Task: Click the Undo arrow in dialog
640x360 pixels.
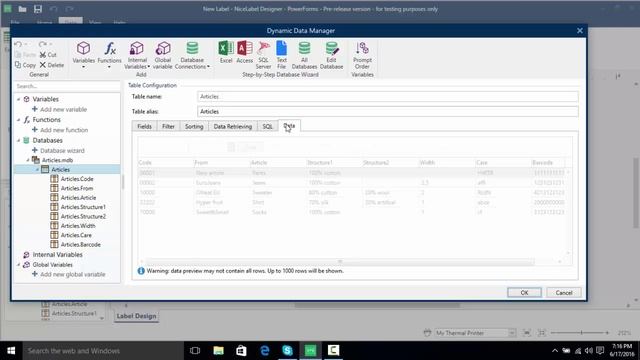Action: click(18, 44)
